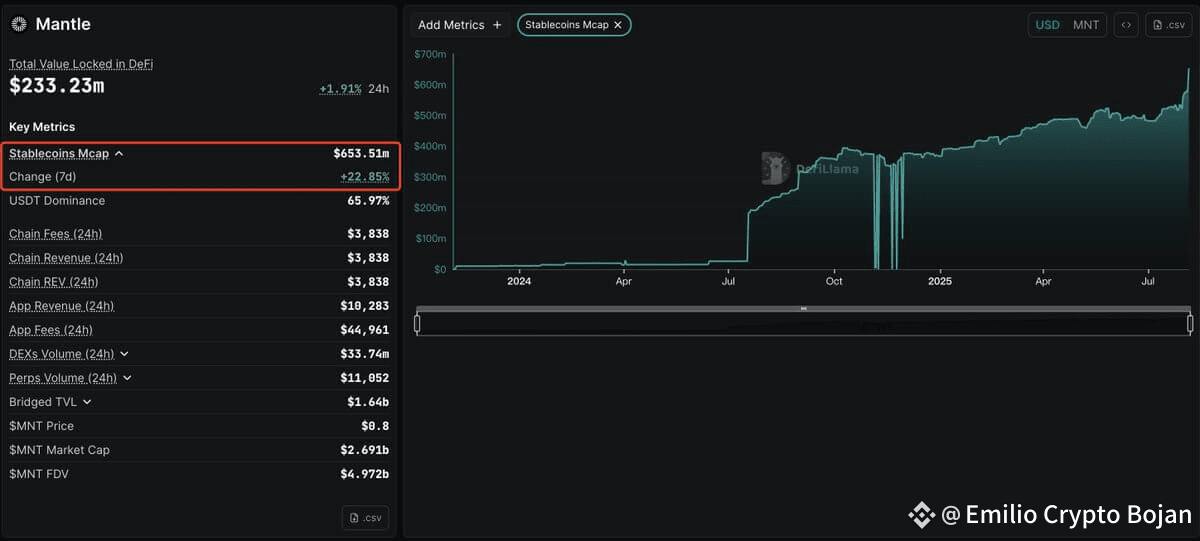The width and height of the screenshot is (1200, 541).
Task: Click the $MNT Price label
Action: click(41, 426)
